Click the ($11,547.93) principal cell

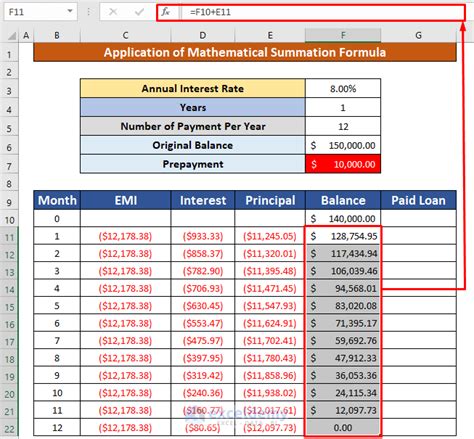point(270,306)
